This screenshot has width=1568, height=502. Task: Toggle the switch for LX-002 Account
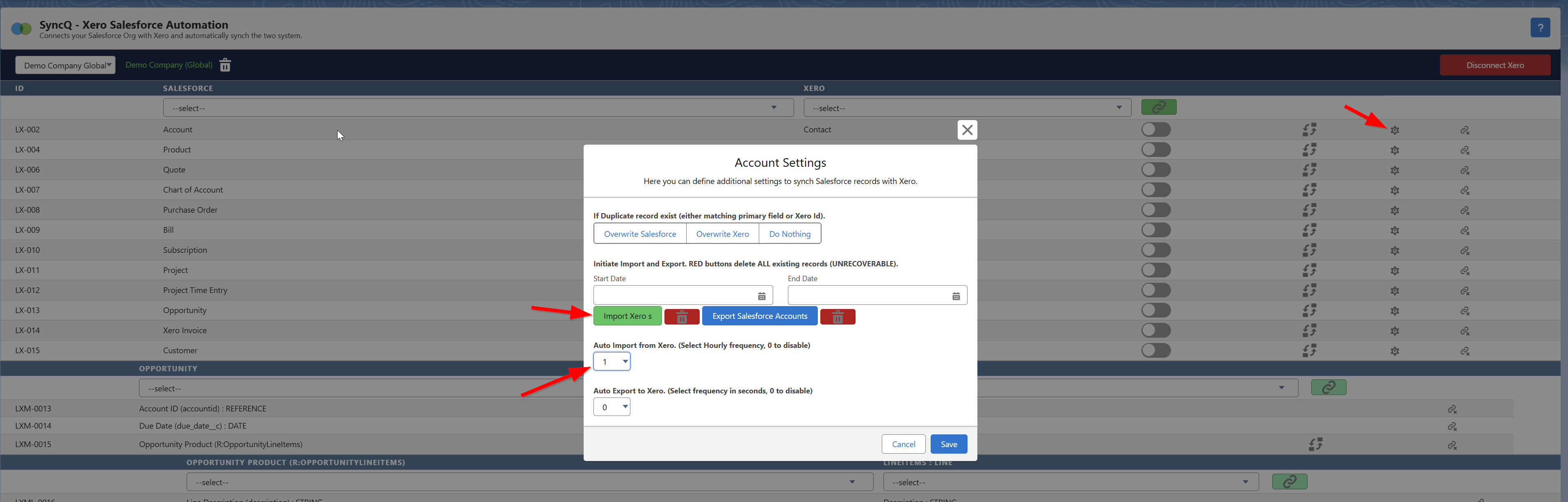point(1156,129)
